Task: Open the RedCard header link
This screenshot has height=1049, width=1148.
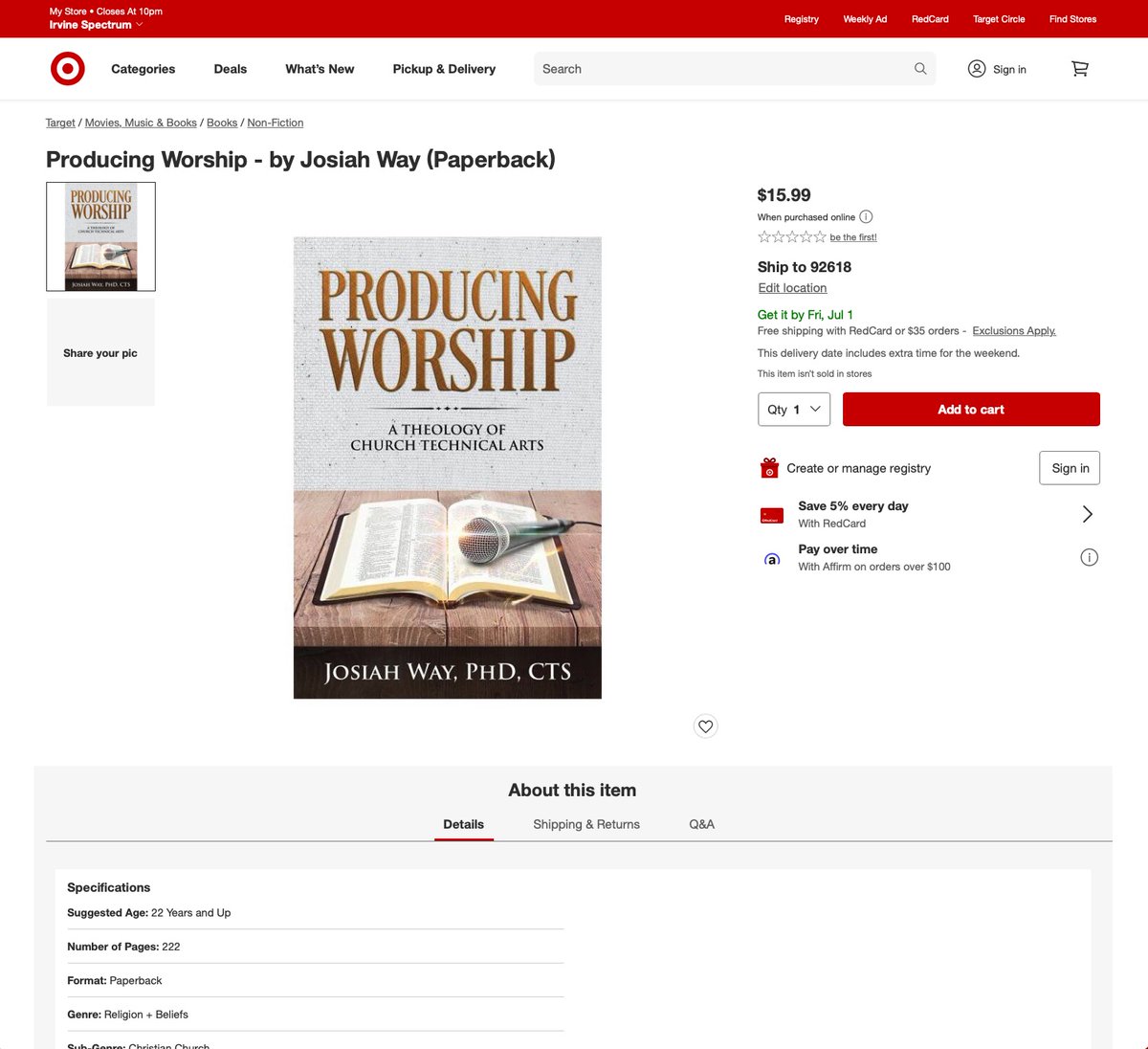Action: pyautogui.click(x=930, y=19)
